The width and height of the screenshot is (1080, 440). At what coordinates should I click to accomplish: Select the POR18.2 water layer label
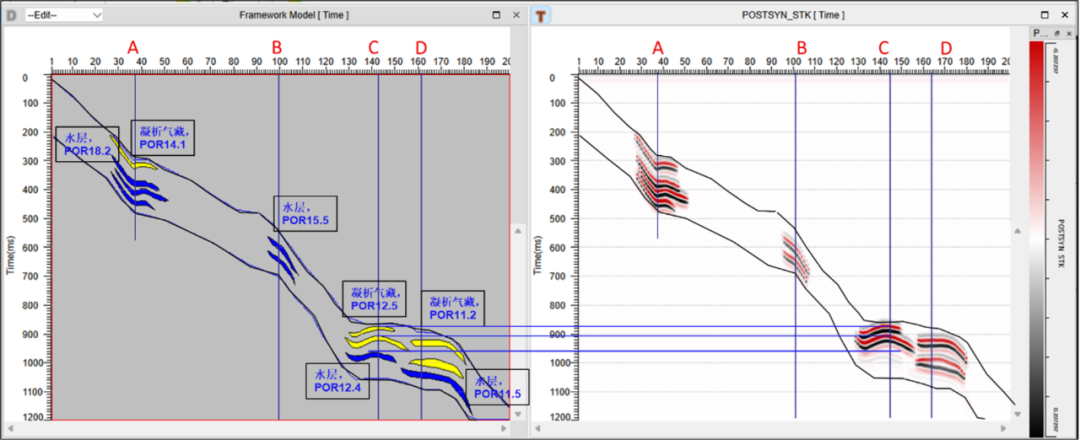click(87, 144)
